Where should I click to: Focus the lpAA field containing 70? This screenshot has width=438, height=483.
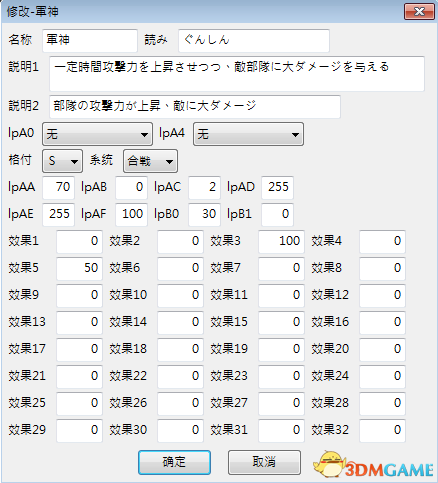point(59,188)
